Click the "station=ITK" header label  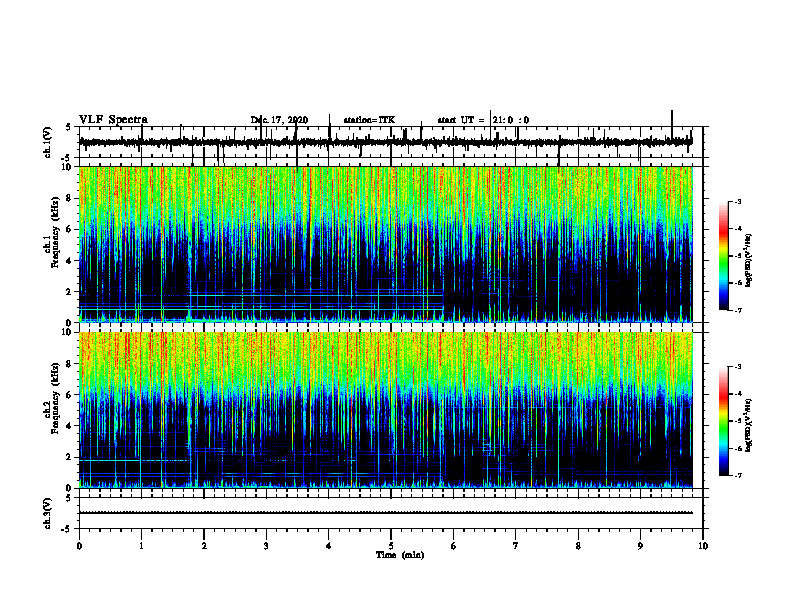click(x=369, y=120)
